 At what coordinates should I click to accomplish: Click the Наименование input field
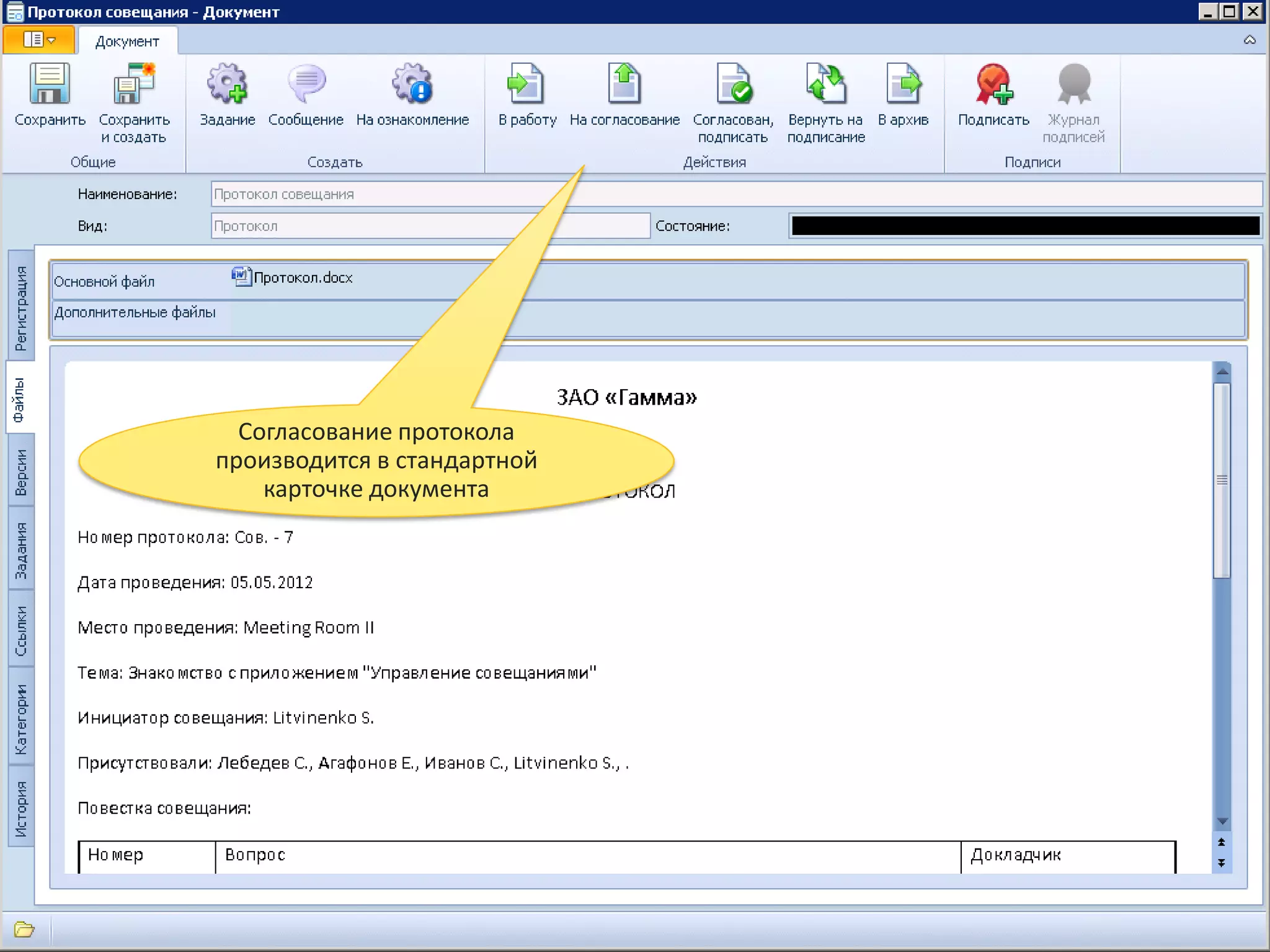[x=735, y=194]
